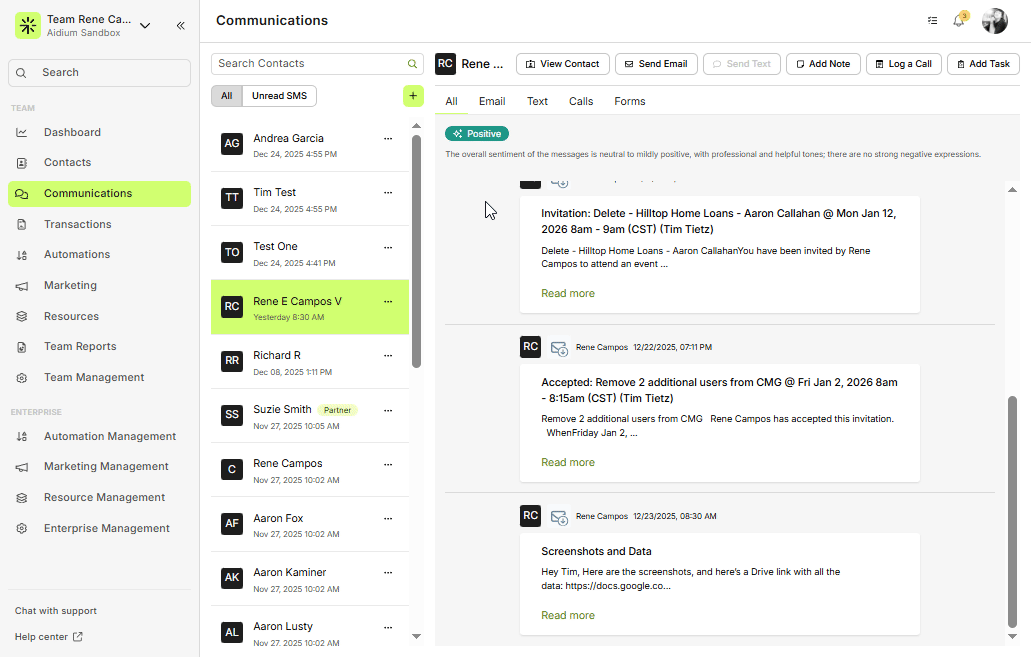Expand the Team Rene Campos team switcher
1031x657 pixels.
(145, 26)
